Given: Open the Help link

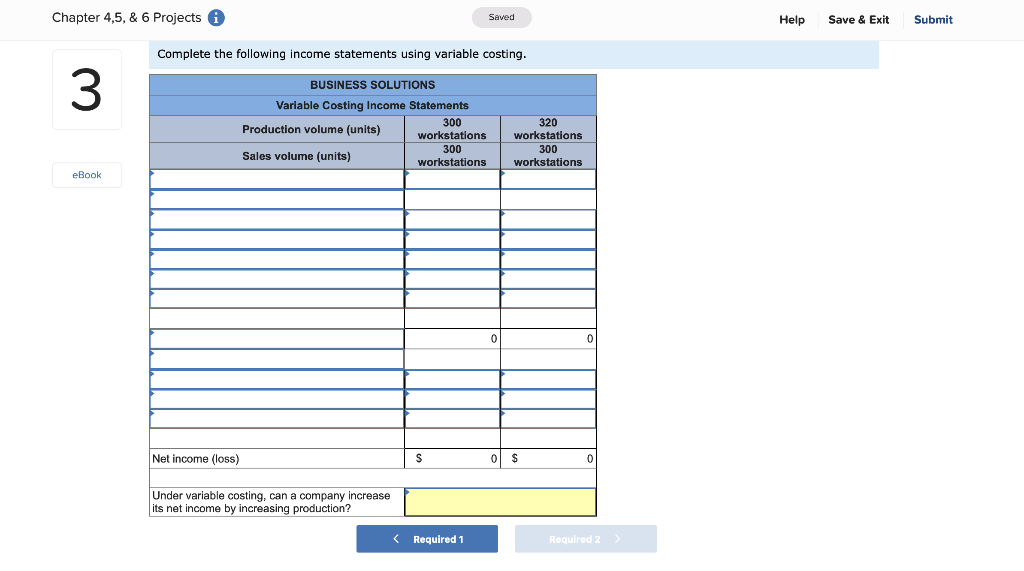Looking at the screenshot, I should point(792,20).
